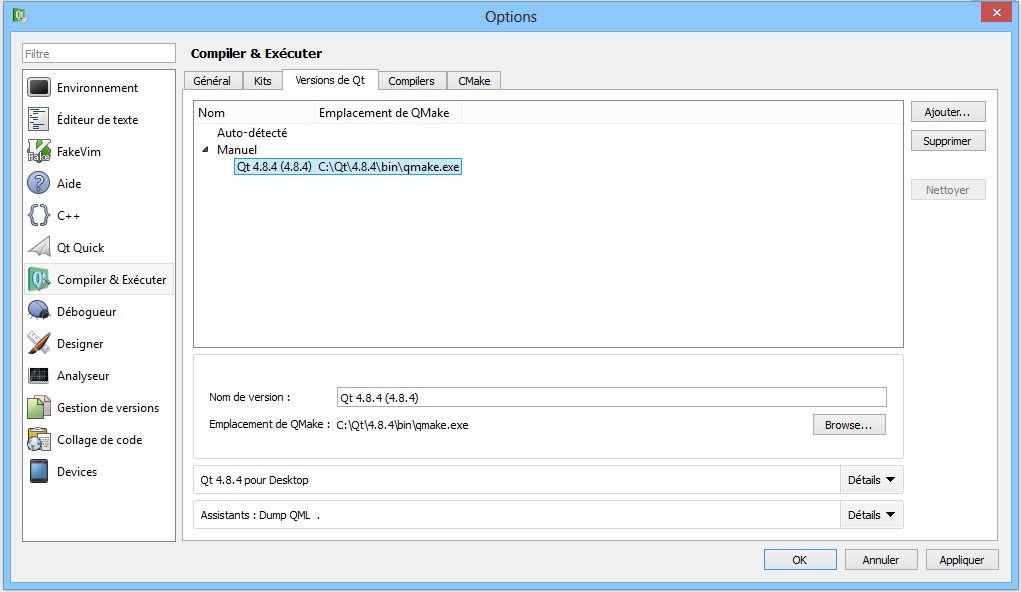This screenshot has width=1021, height=592.
Task: Switch to the Kits tab
Action: [x=262, y=81]
